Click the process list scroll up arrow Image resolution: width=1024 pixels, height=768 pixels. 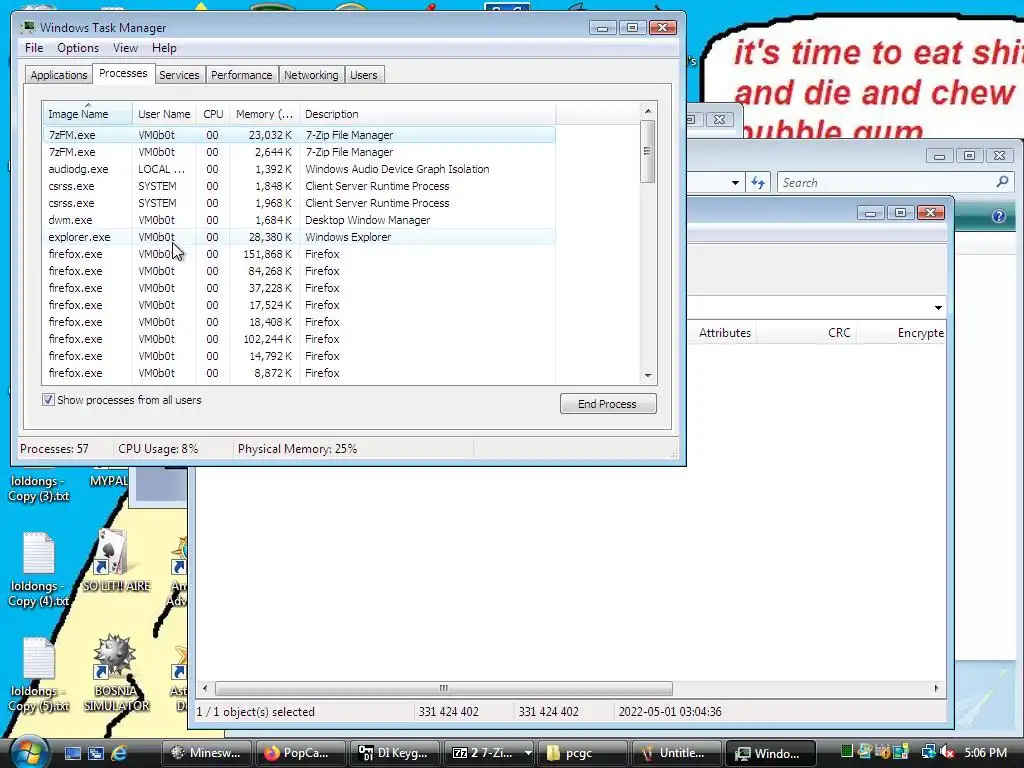648,111
